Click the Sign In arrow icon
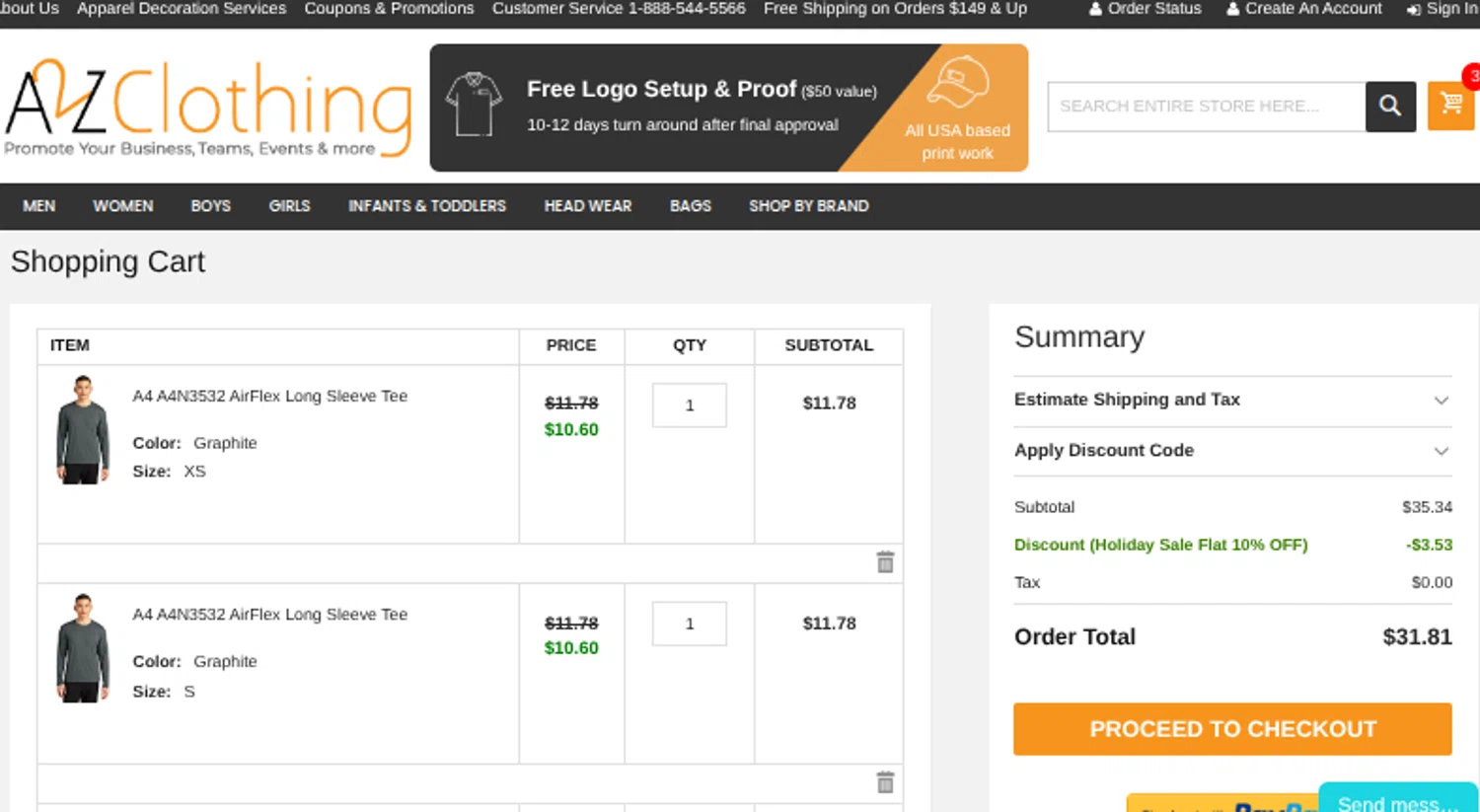1480x812 pixels. click(1413, 9)
